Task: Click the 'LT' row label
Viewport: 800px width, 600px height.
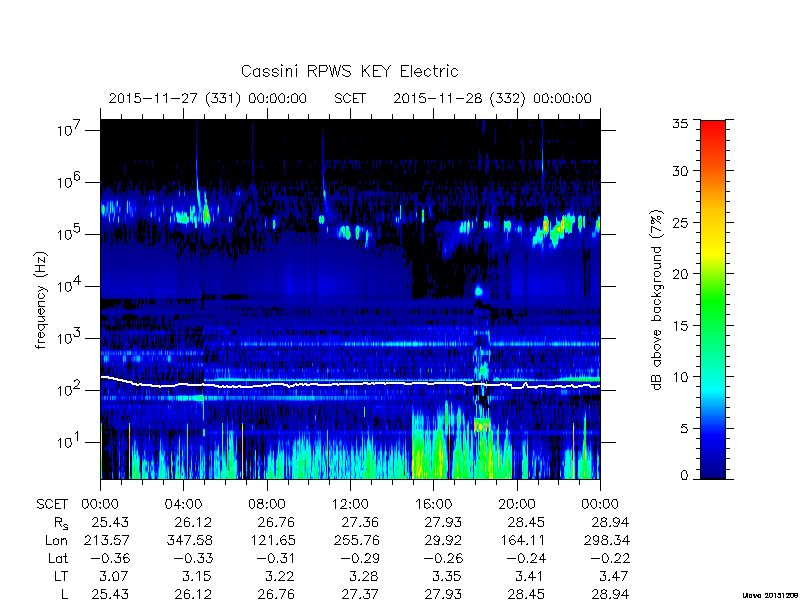Action: pyautogui.click(x=61, y=577)
